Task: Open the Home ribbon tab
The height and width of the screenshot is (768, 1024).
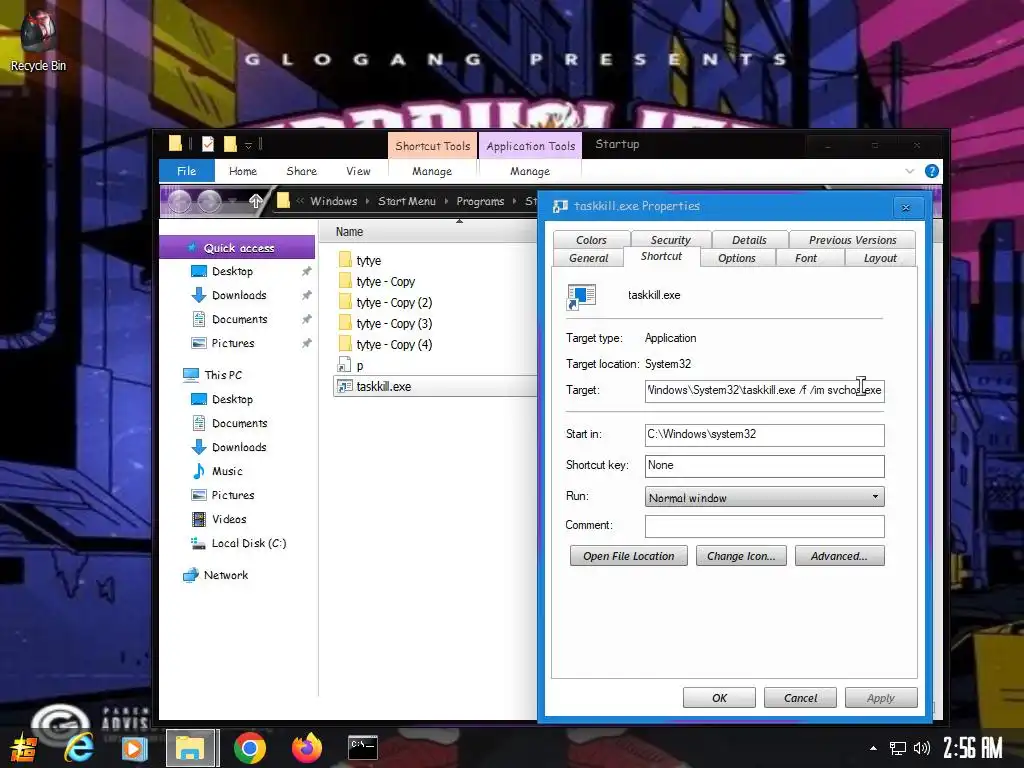Action: point(243,171)
